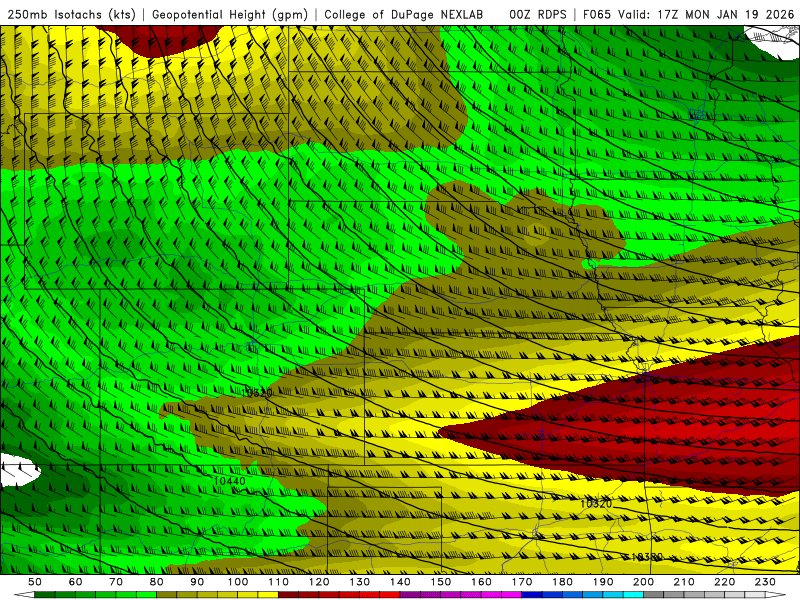Click the 140 label on the colorbar
The image size is (800, 600).
click(x=400, y=582)
